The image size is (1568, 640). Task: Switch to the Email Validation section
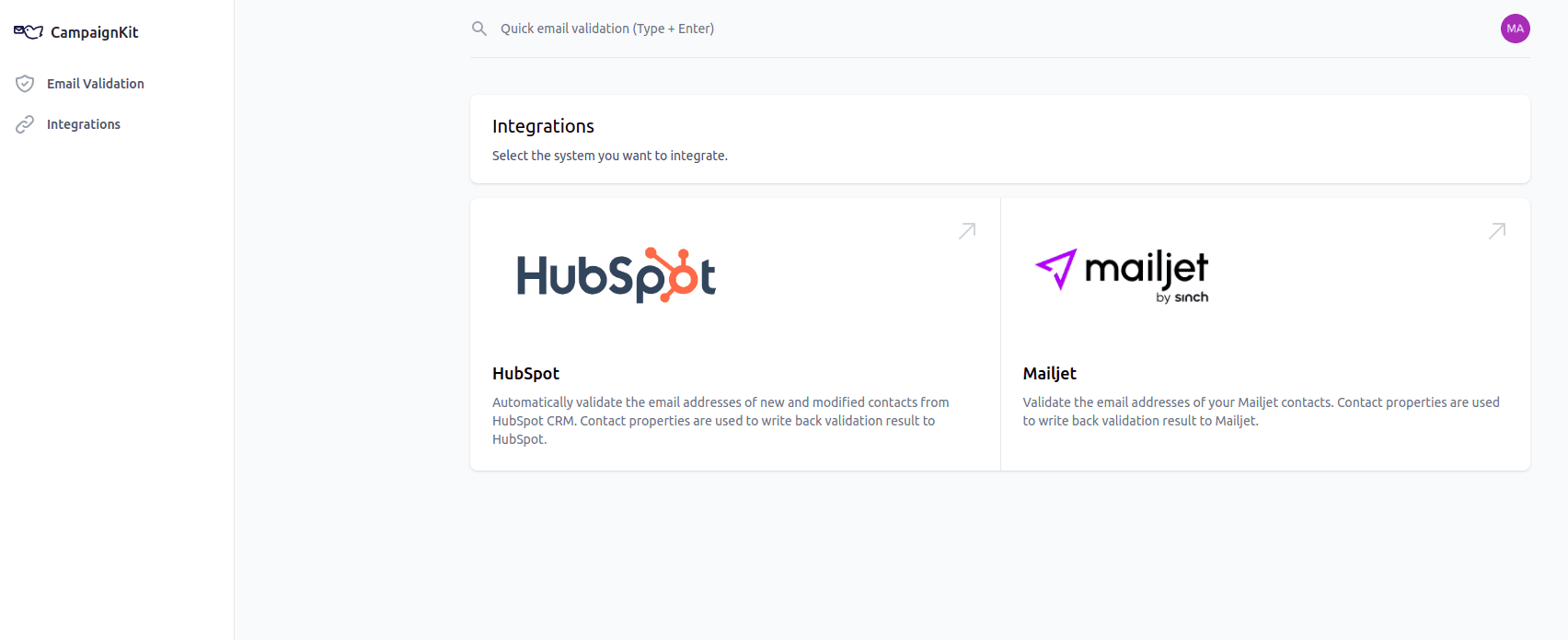[95, 83]
